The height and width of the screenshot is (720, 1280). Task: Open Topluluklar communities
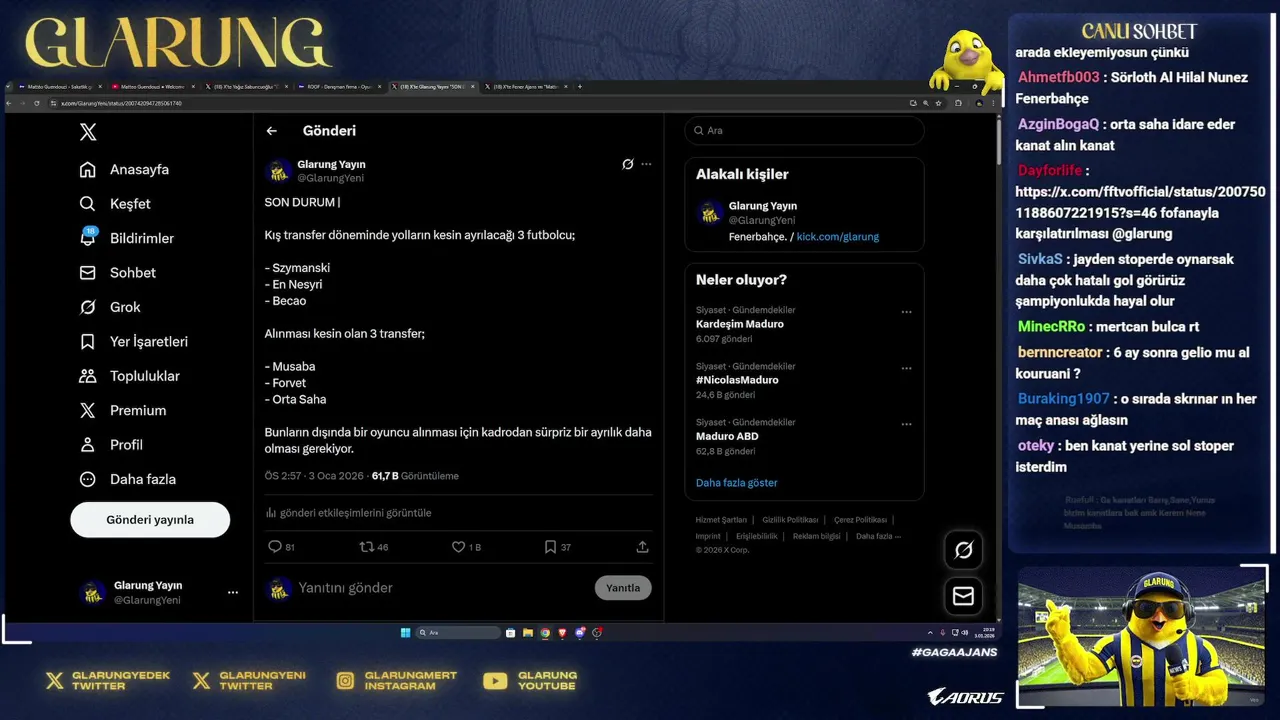129,376
